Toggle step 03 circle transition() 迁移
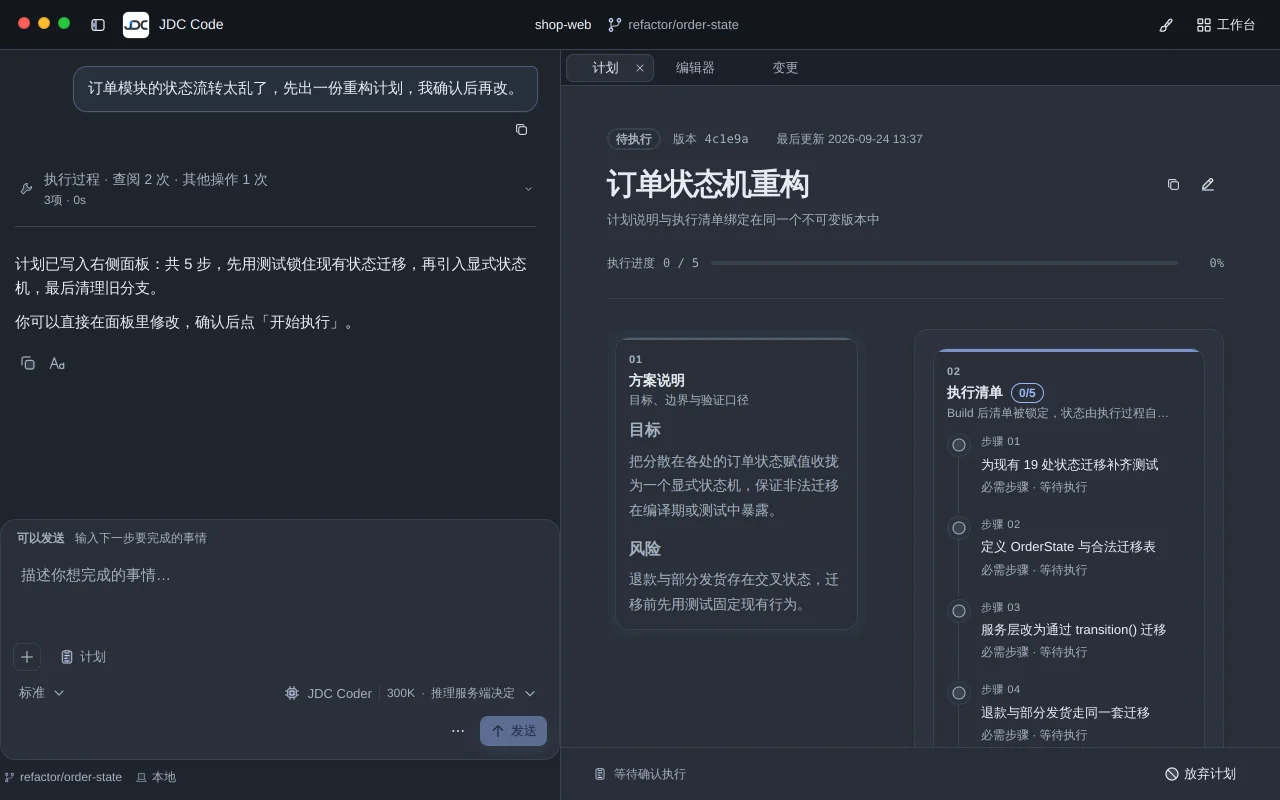The height and width of the screenshot is (800, 1280). pyautogui.click(x=959, y=611)
